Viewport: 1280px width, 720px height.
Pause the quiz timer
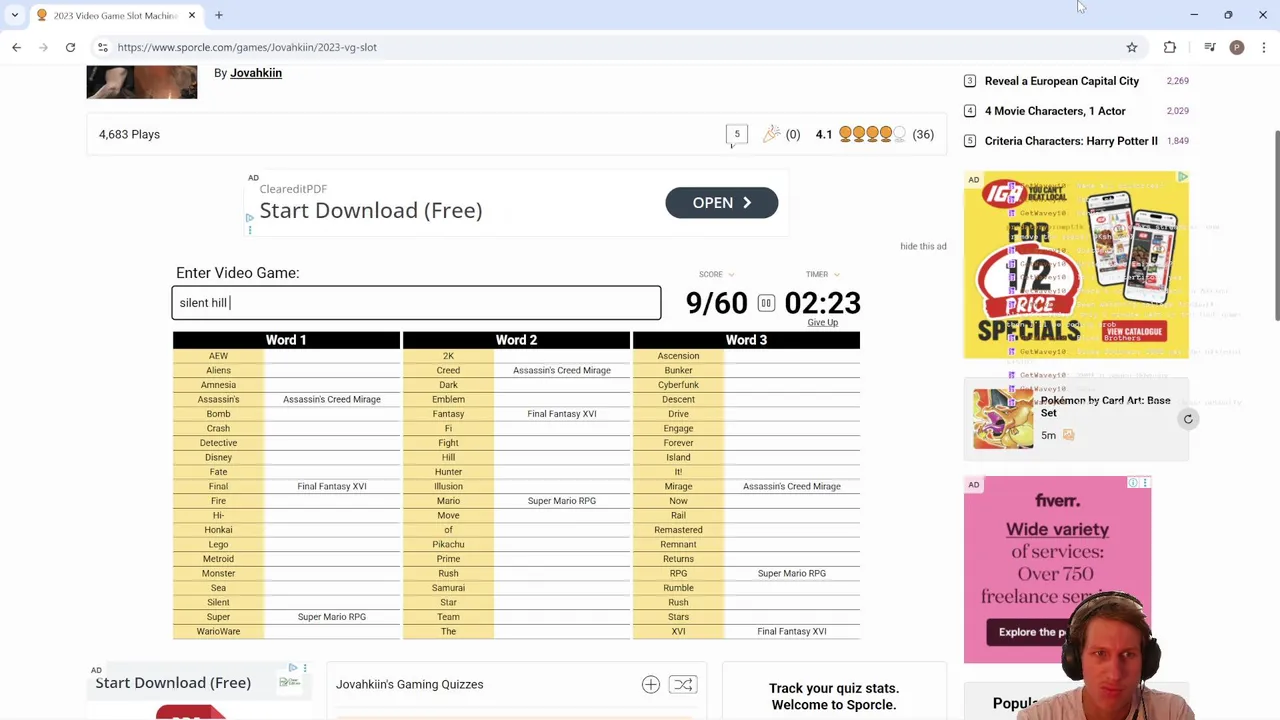pos(766,303)
